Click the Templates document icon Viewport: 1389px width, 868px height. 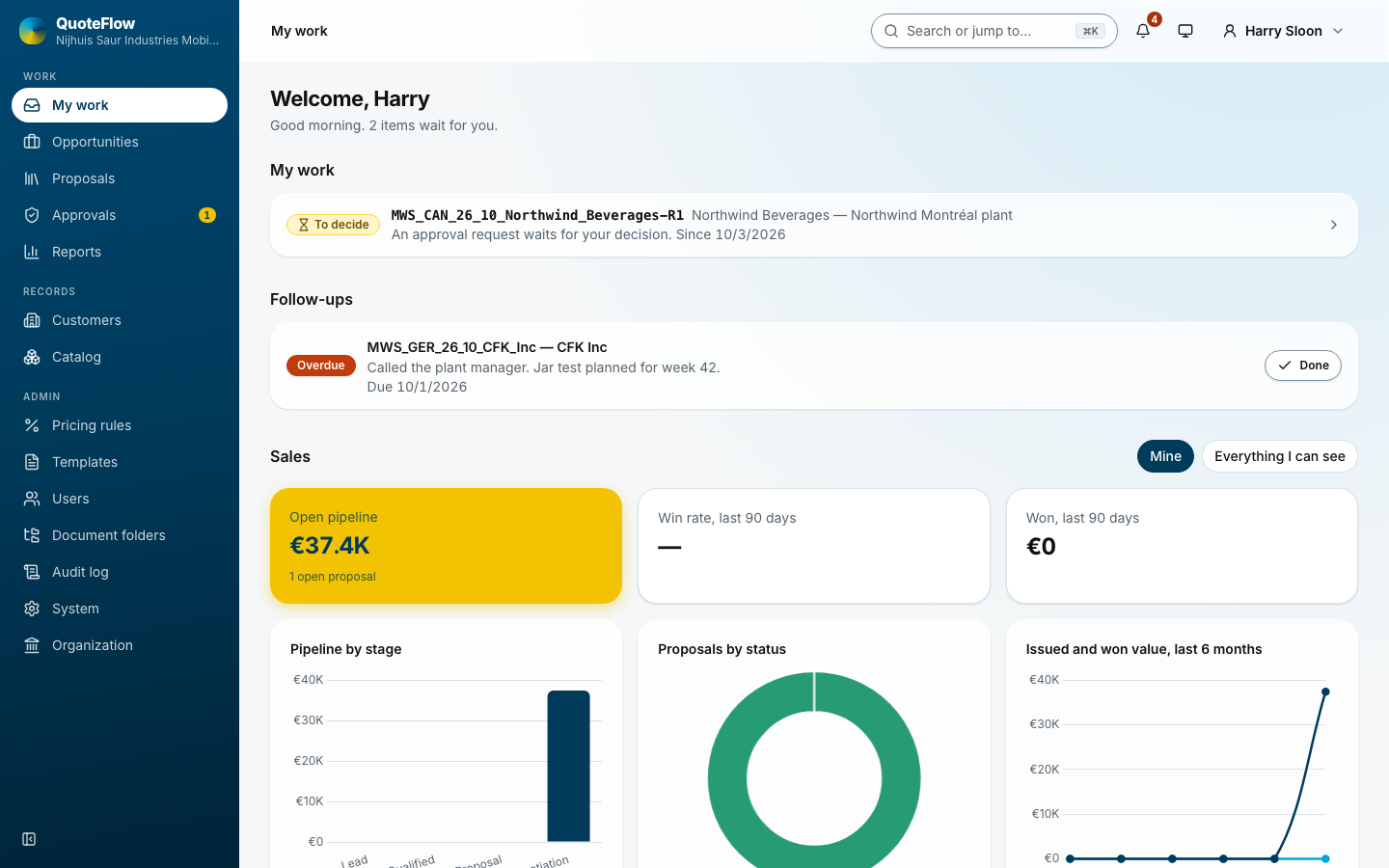(32, 462)
